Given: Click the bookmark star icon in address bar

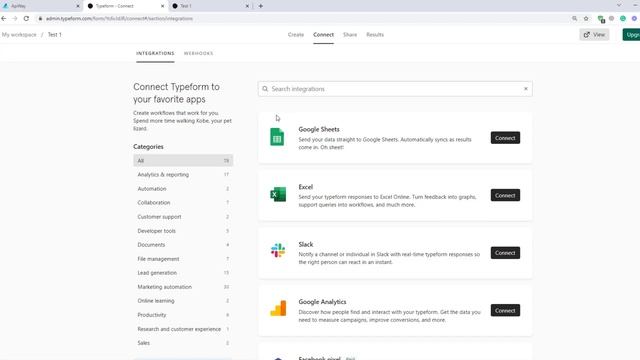Looking at the screenshot, I should pos(586,18).
